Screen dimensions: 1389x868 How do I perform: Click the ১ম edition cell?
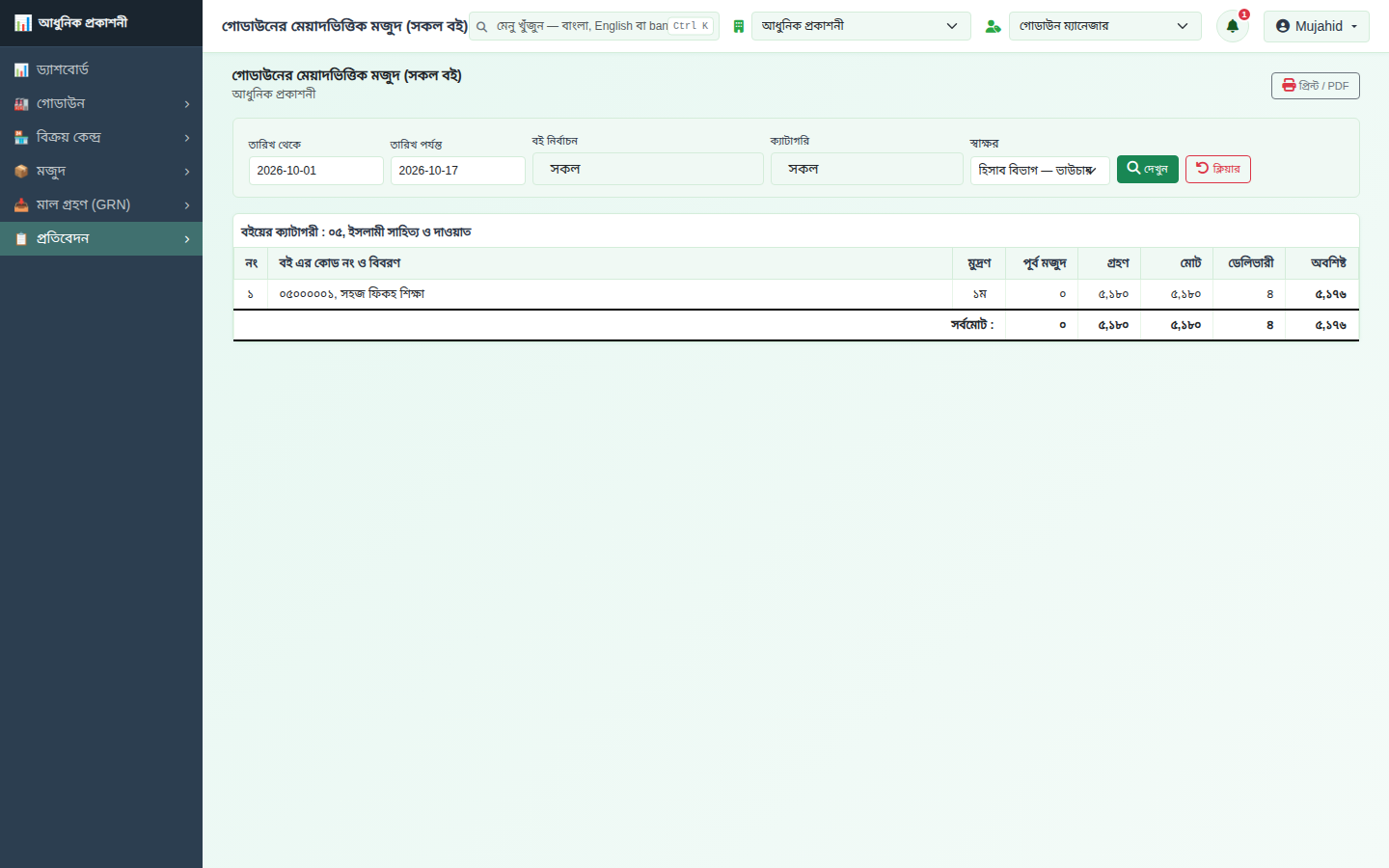pos(979,294)
